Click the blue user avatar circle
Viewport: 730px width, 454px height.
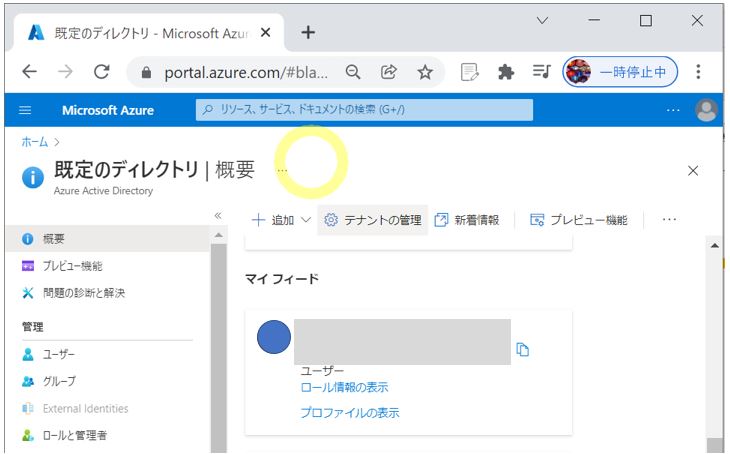pyautogui.click(x=274, y=337)
